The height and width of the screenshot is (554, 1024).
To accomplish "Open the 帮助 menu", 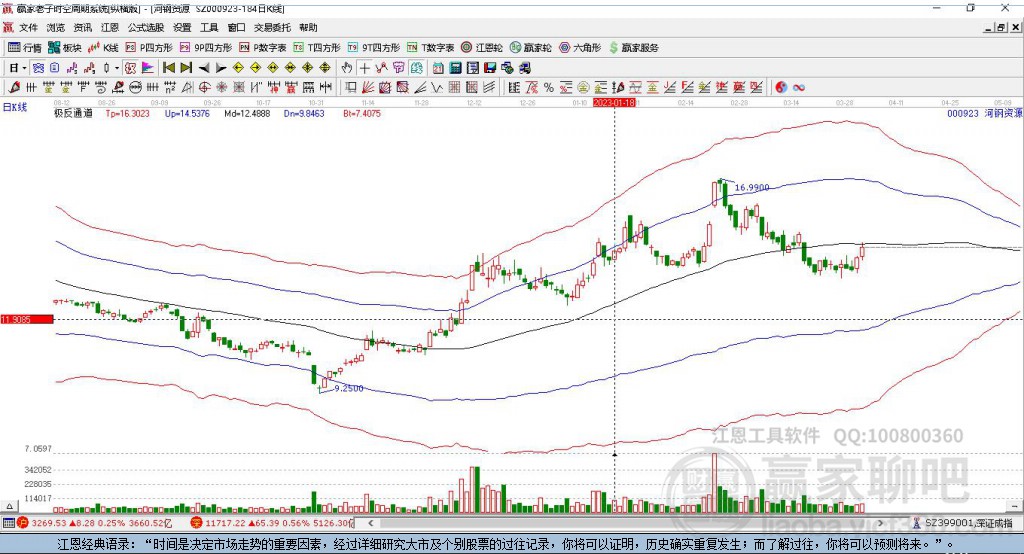I will pos(308,27).
